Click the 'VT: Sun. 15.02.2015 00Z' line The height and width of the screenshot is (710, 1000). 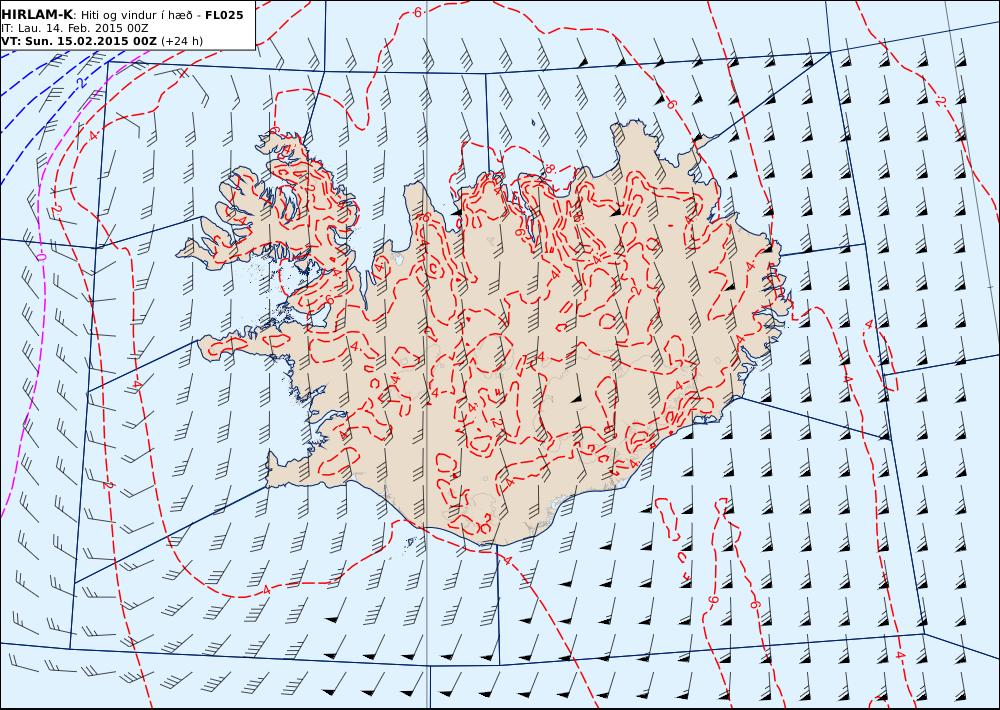click(78, 41)
